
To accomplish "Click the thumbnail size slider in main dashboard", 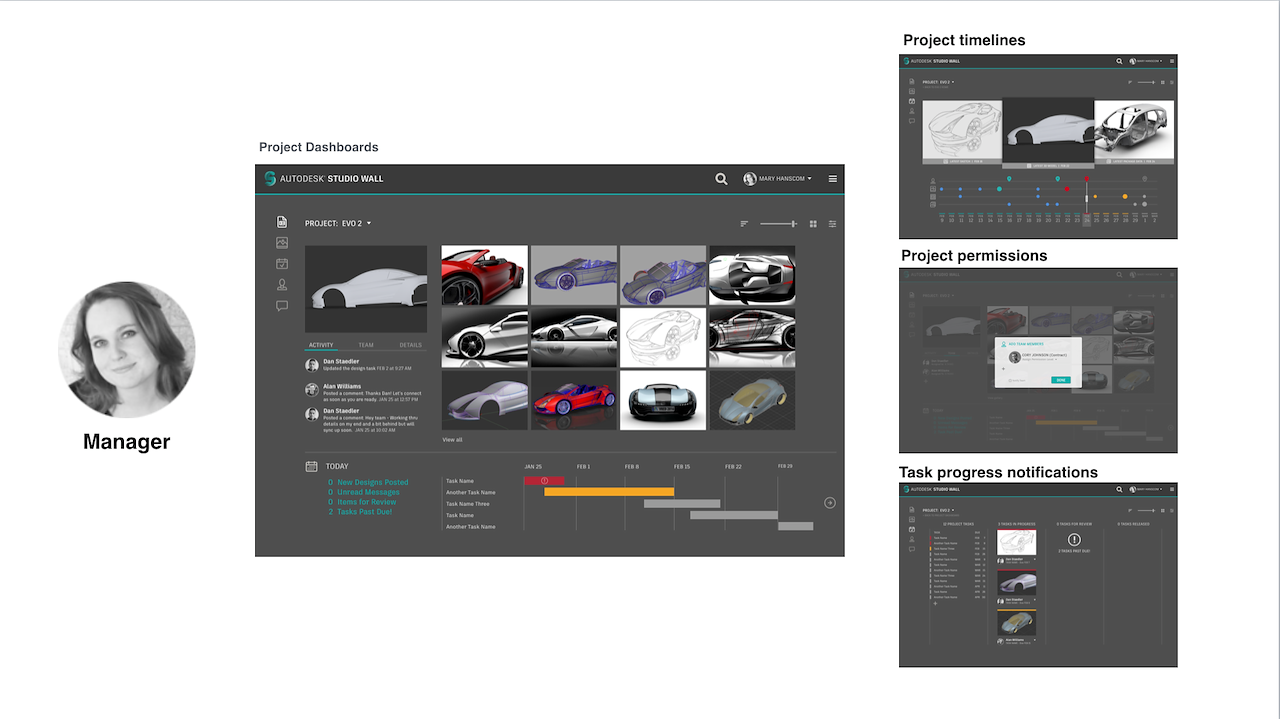I will tap(778, 224).
